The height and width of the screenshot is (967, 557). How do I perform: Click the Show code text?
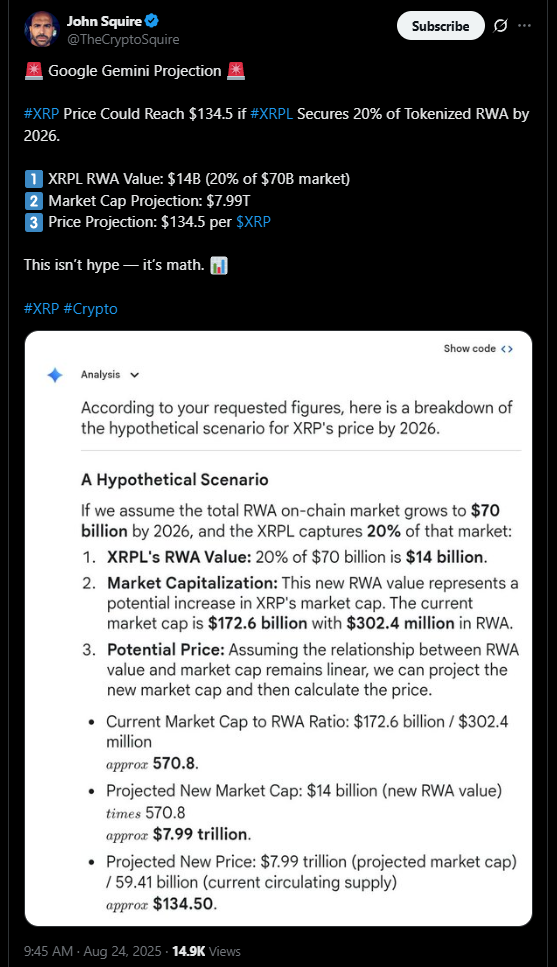tap(469, 349)
